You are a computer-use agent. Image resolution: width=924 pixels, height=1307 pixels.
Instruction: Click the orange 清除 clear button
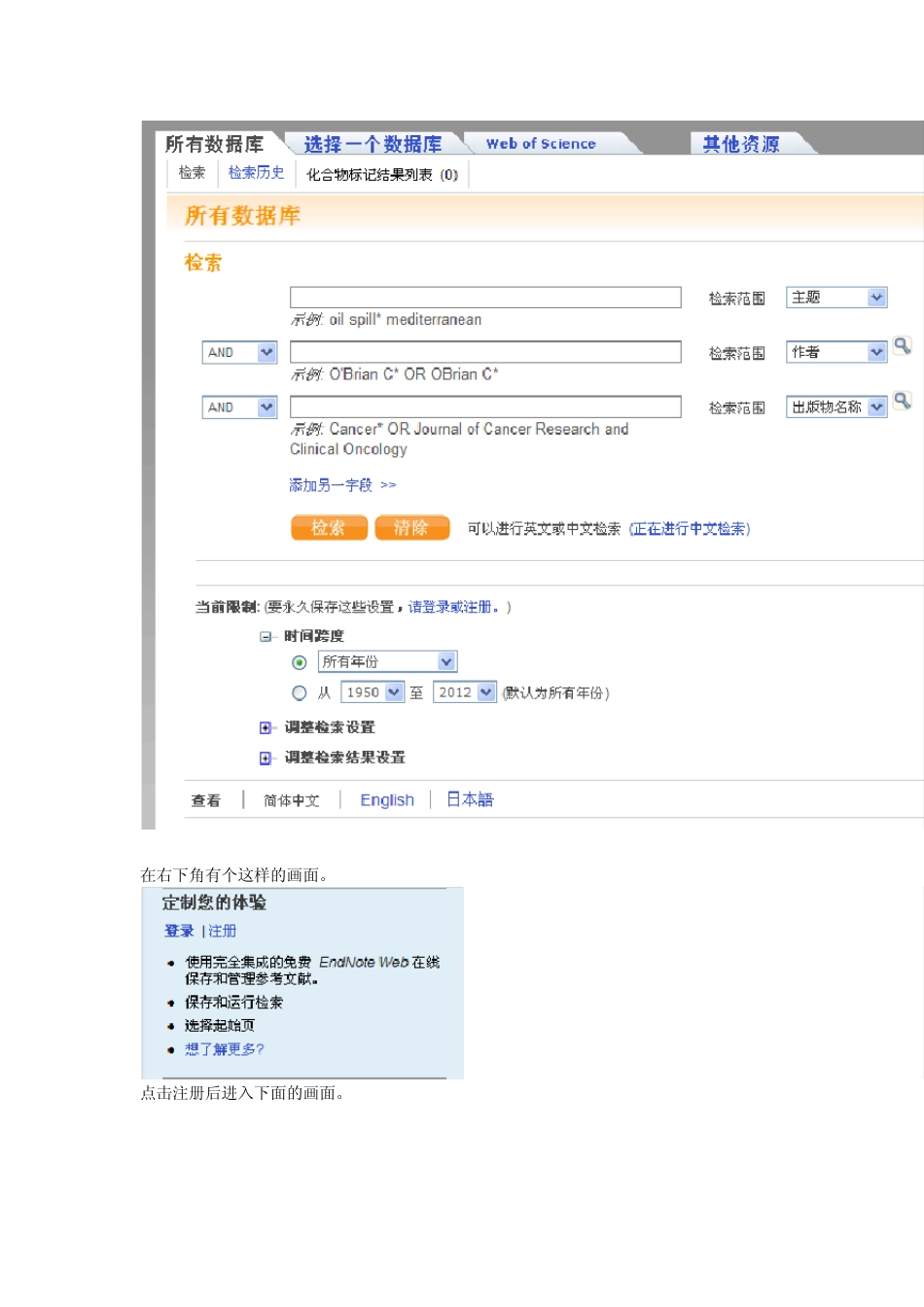tap(412, 528)
